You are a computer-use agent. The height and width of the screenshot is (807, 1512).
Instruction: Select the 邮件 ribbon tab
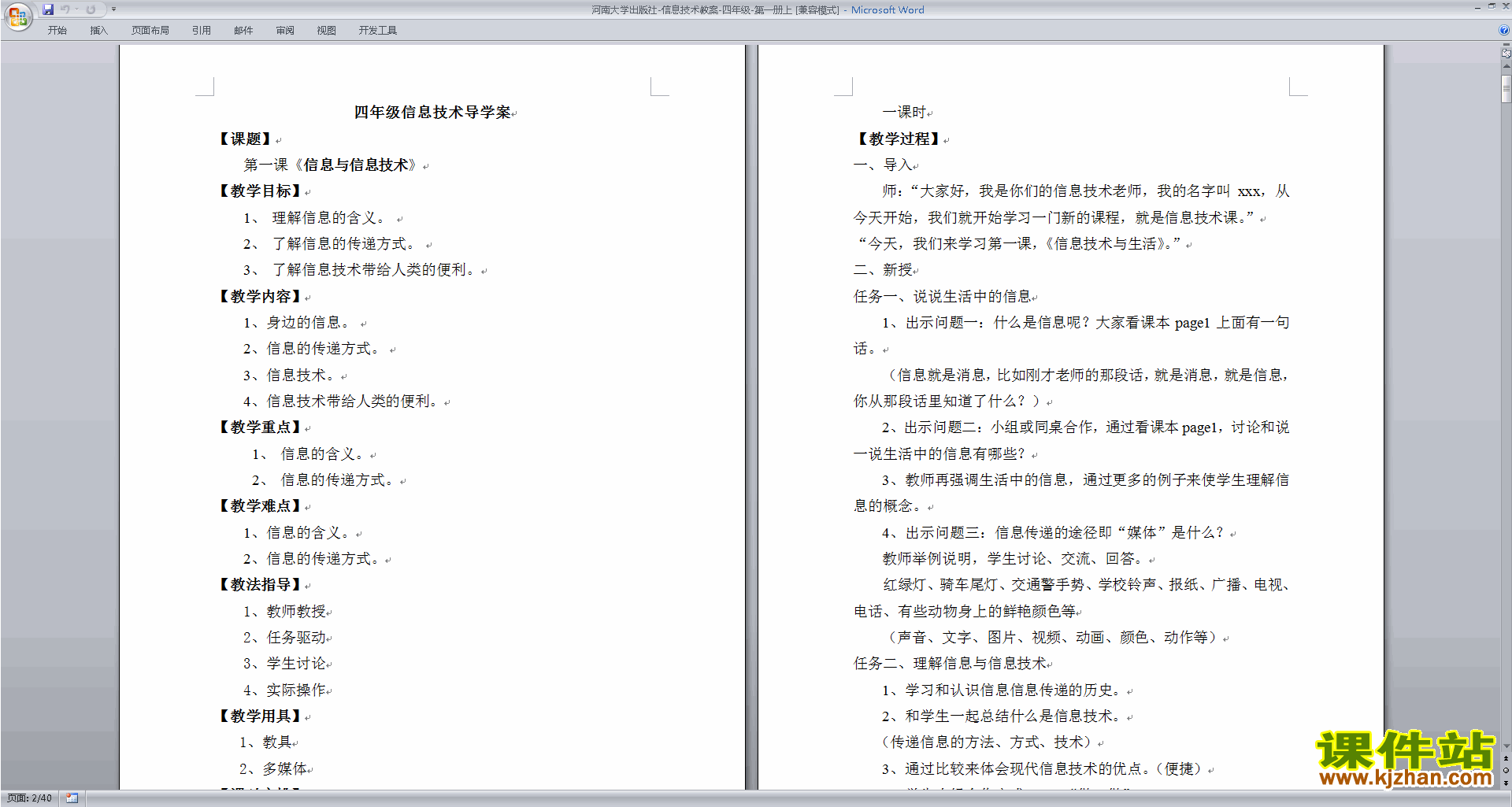click(243, 31)
